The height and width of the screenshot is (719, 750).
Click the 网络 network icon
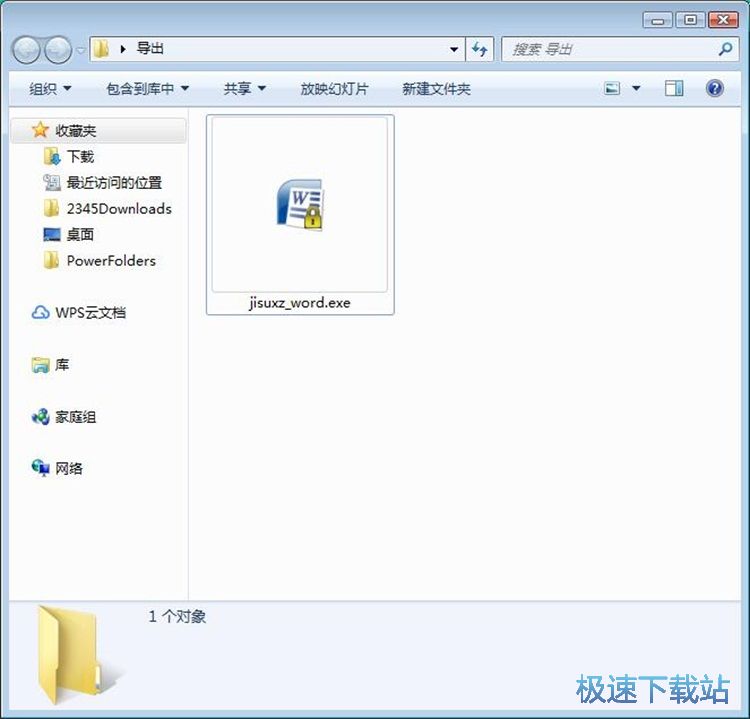pos(41,467)
